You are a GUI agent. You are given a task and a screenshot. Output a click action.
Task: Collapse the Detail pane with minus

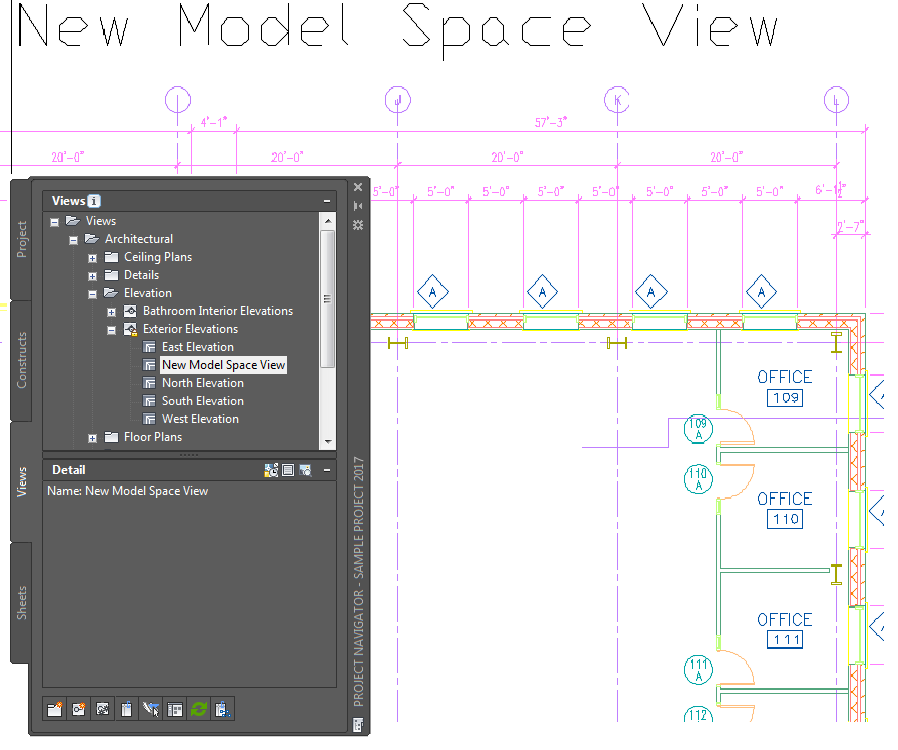coord(327,470)
